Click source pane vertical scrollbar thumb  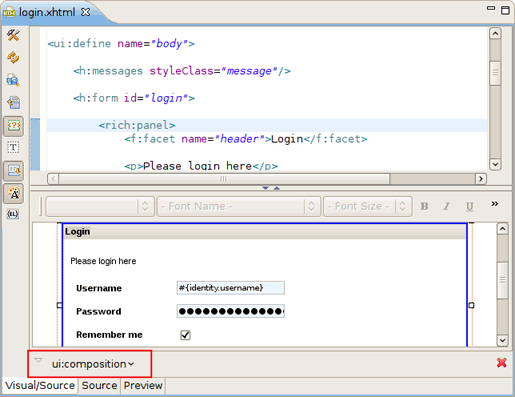495,73
